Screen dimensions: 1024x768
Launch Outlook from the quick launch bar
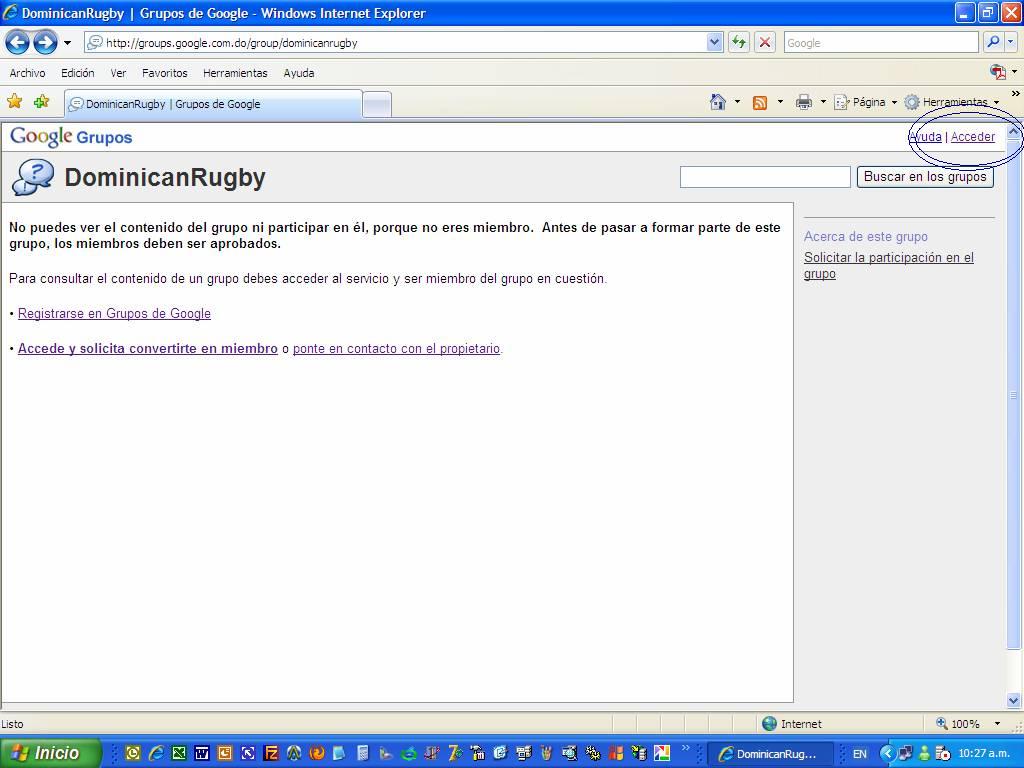click(133, 753)
